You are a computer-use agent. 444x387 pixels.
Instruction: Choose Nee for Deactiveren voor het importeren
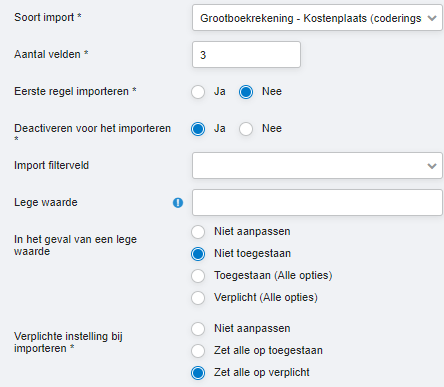pos(246,129)
